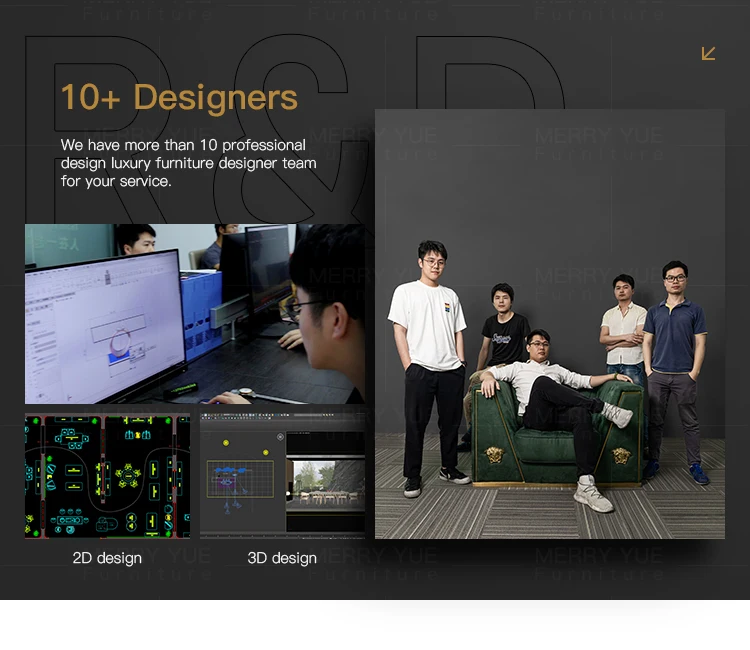This screenshot has height=650, width=750.
Task: Click the "2D design" caption
Action: pos(107,558)
